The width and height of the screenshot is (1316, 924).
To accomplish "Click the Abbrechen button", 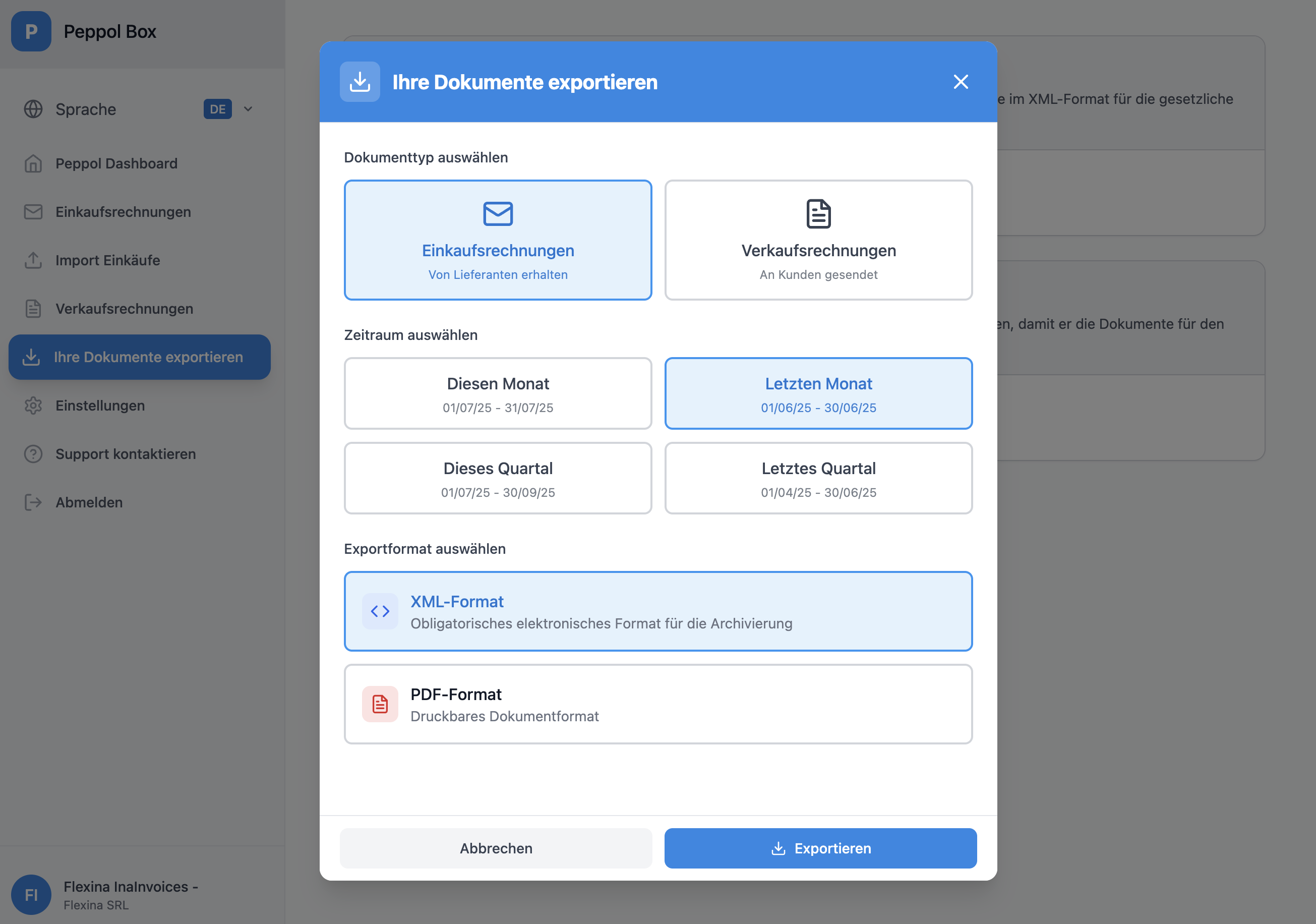I will point(496,848).
